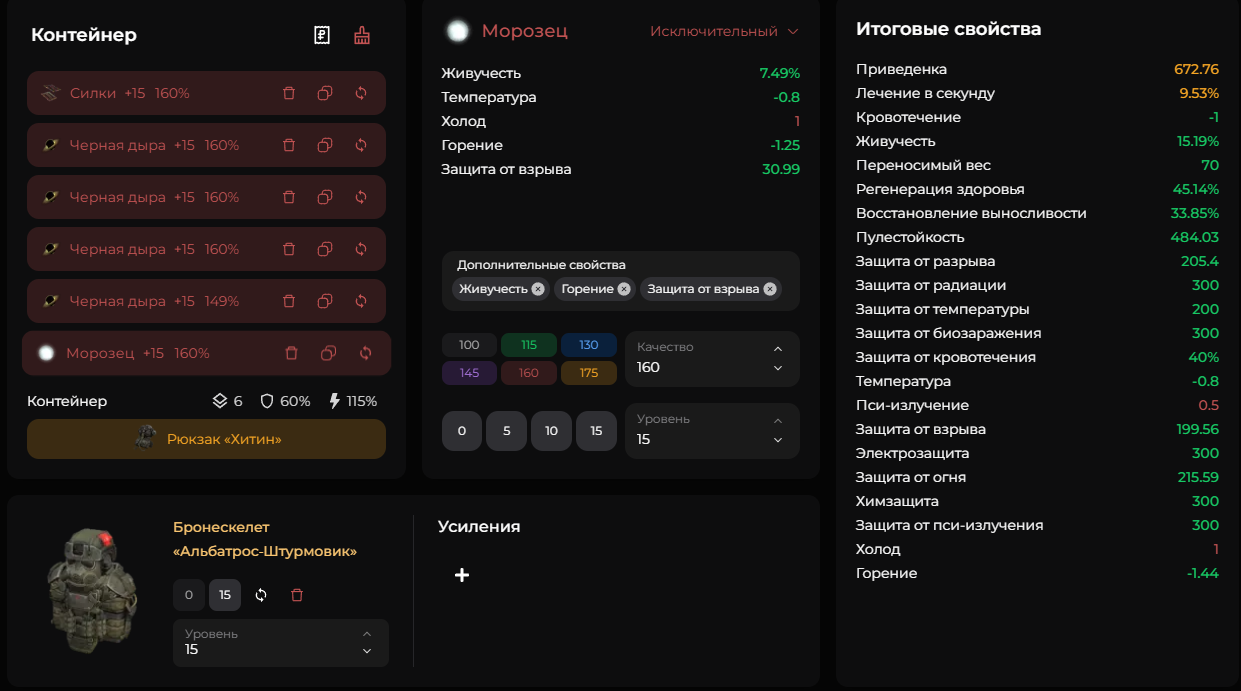Click the clear container broom icon

click(362, 36)
